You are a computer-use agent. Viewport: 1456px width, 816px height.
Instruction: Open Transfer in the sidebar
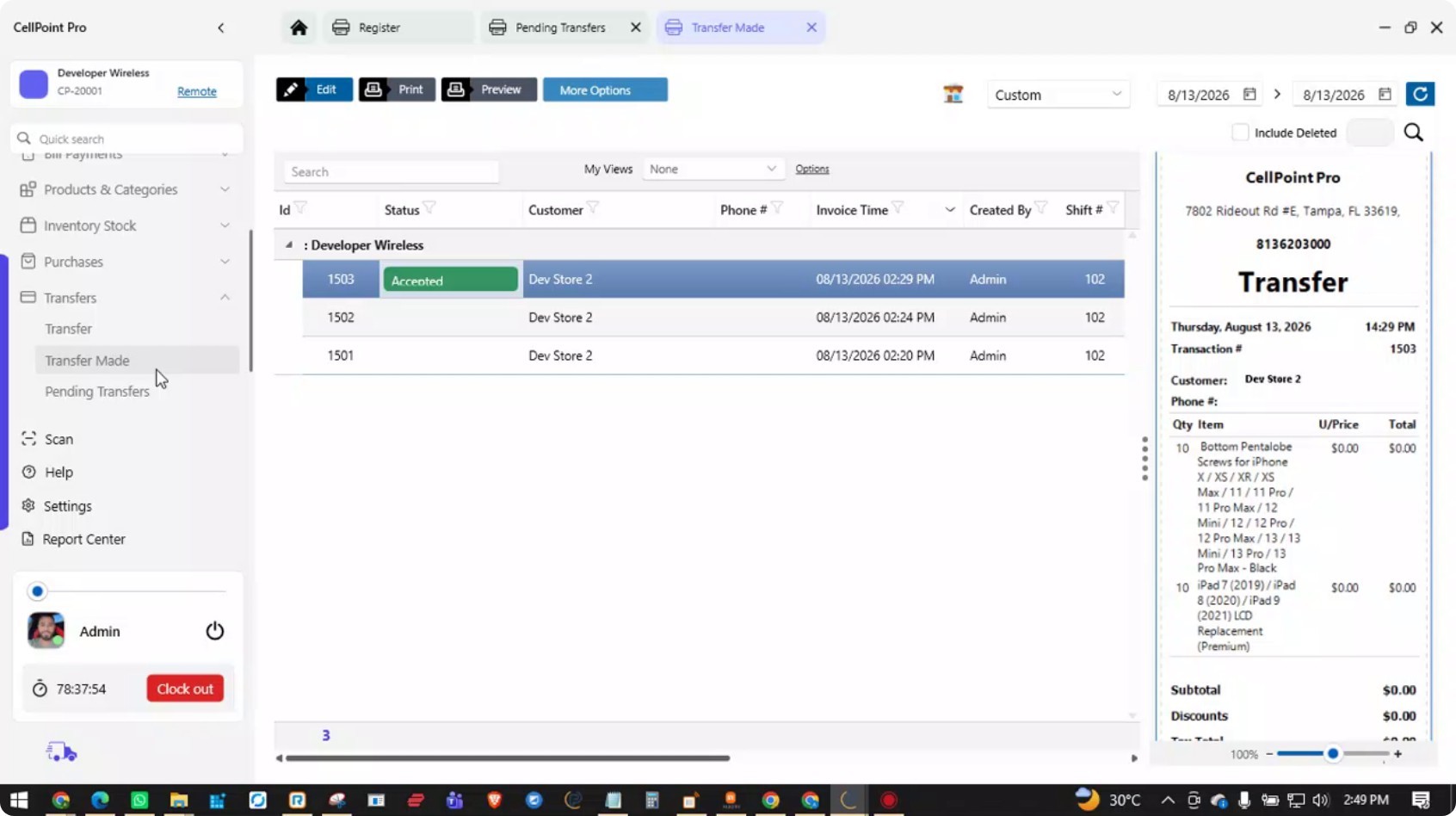point(68,329)
